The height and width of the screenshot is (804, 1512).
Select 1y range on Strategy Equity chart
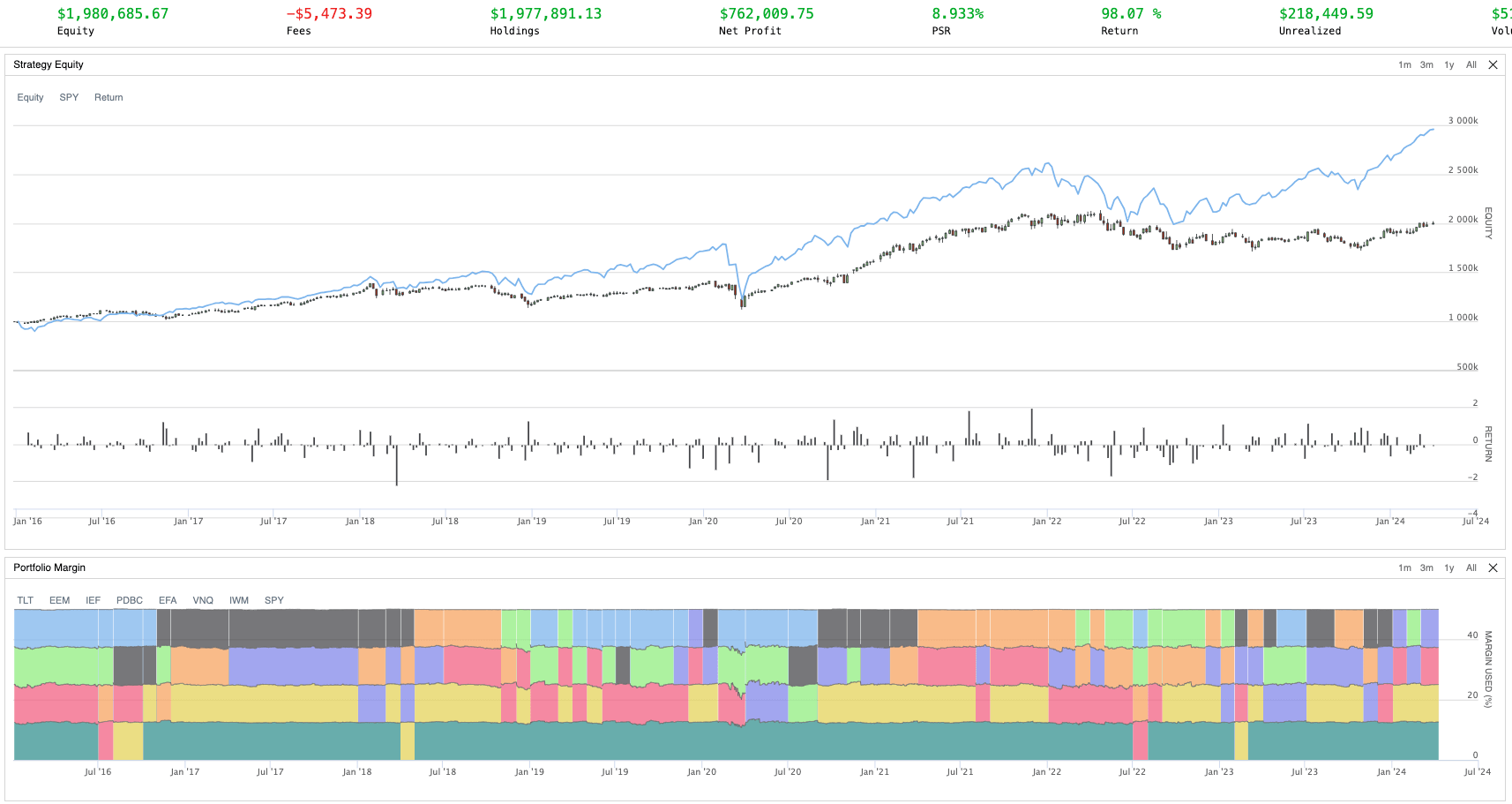[1448, 64]
